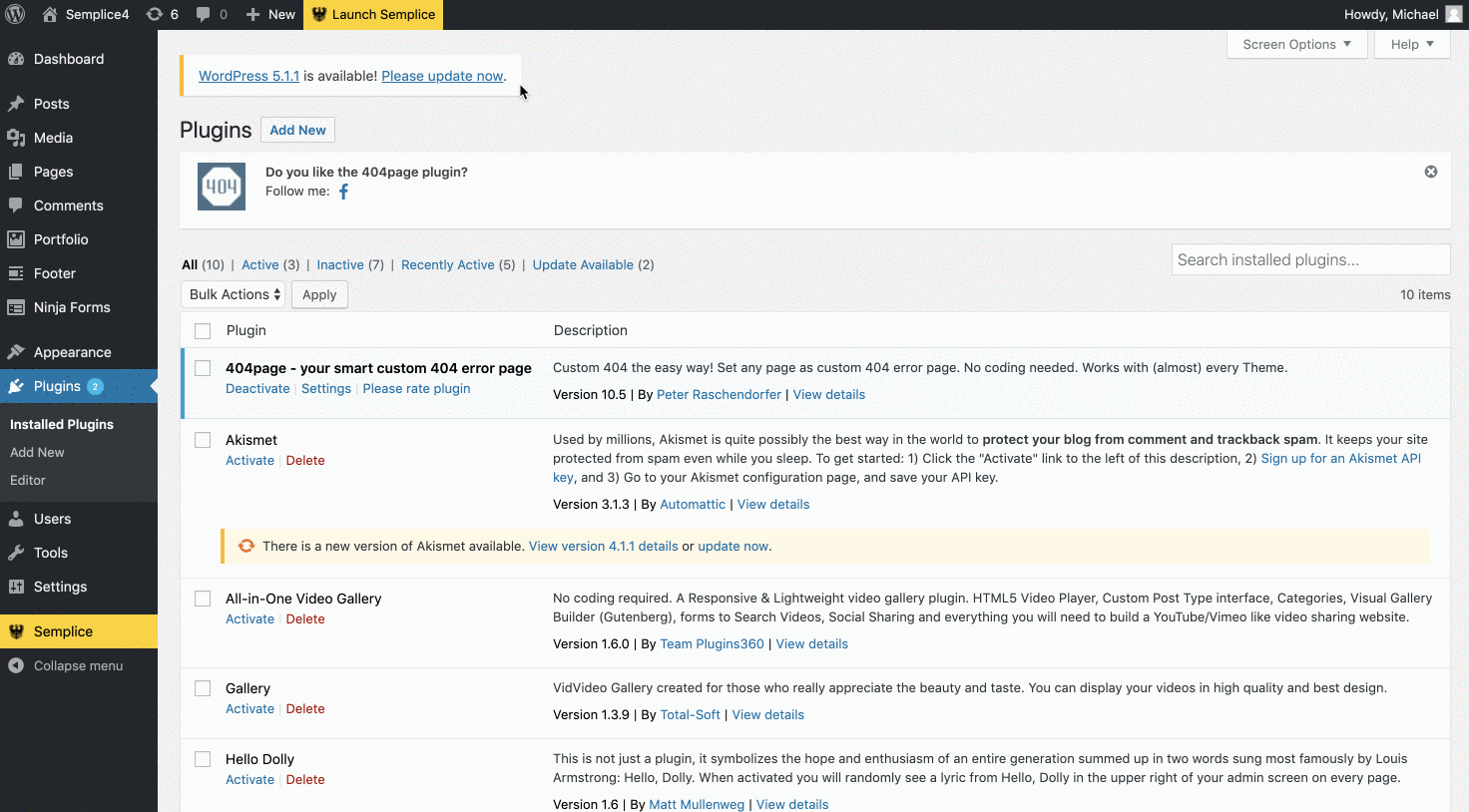Check the Akismet plugin checkbox
The image size is (1469, 812).
[x=203, y=440]
